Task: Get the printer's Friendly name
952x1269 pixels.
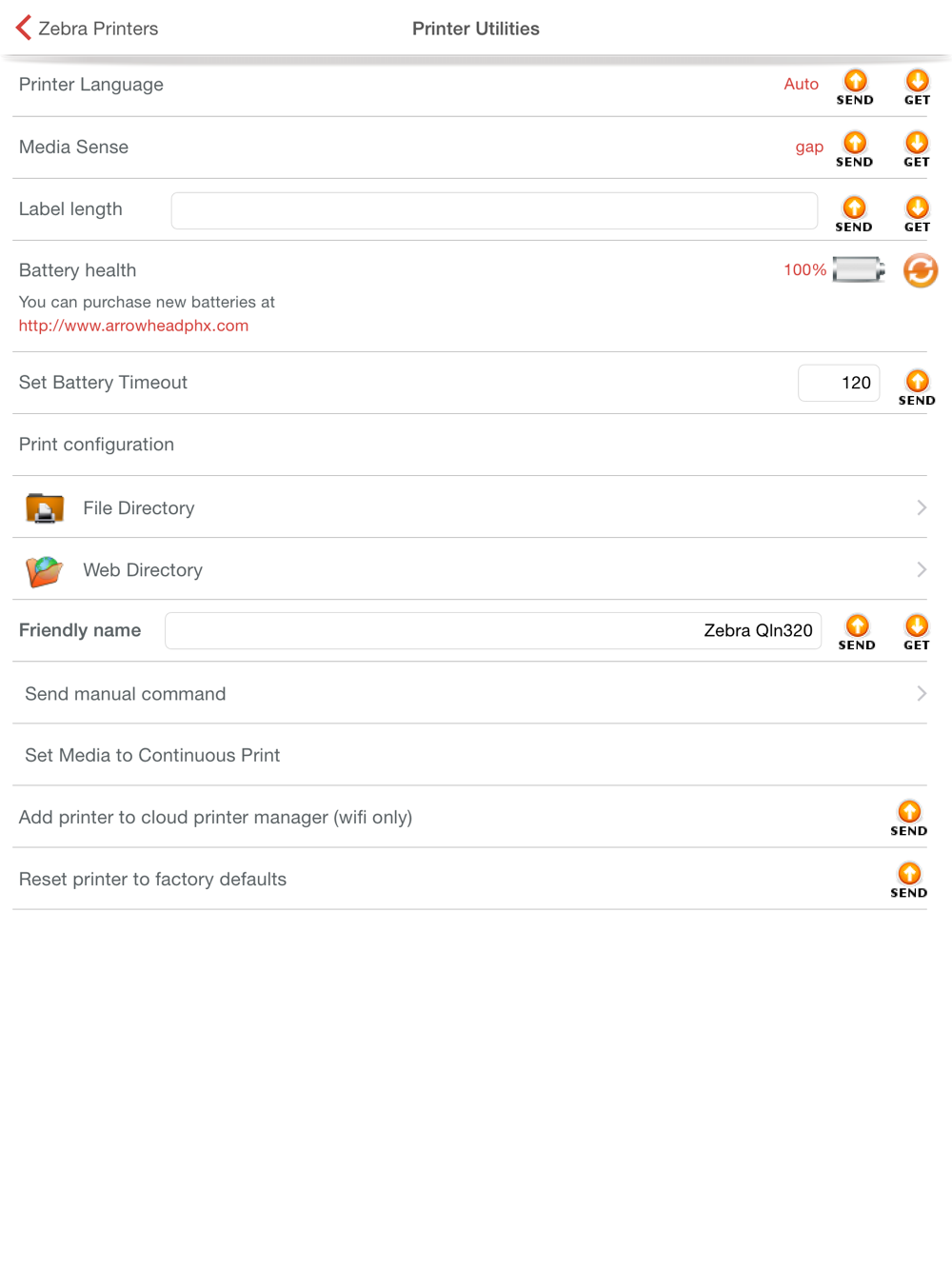Action: pos(917,632)
